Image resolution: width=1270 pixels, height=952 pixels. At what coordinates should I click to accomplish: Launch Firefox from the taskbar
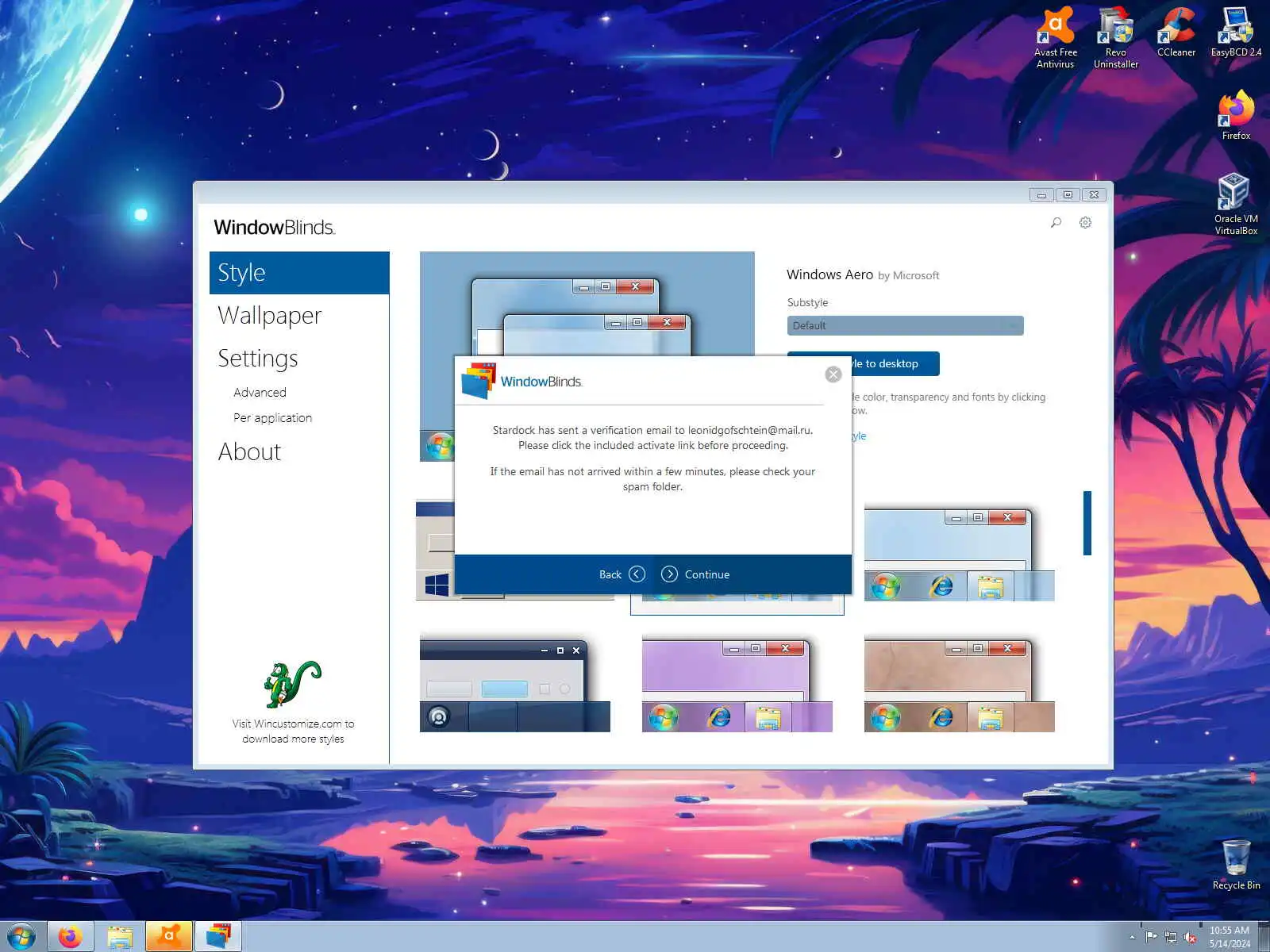coord(71,937)
